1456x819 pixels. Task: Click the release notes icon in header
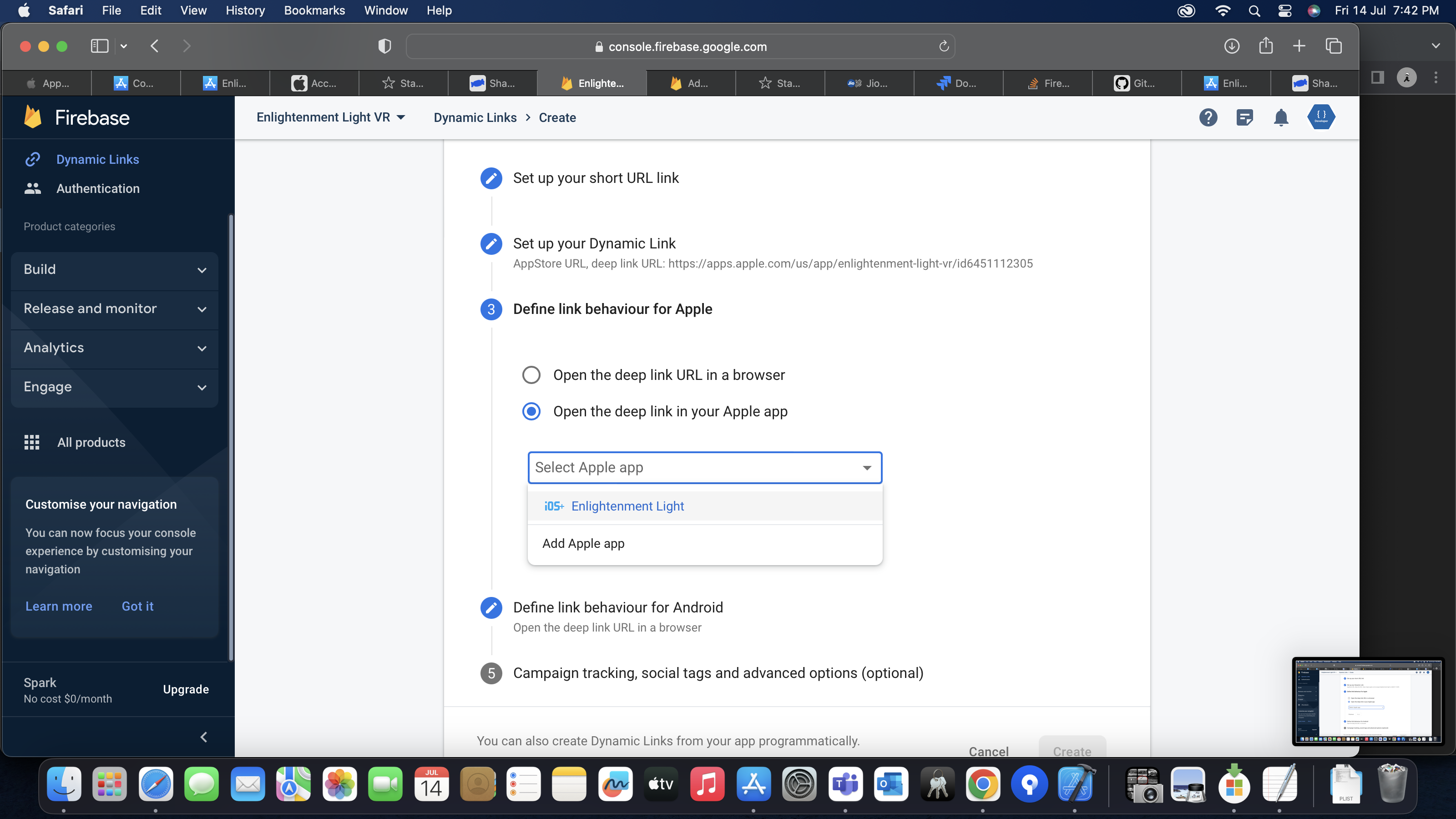(x=1244, y=117)
